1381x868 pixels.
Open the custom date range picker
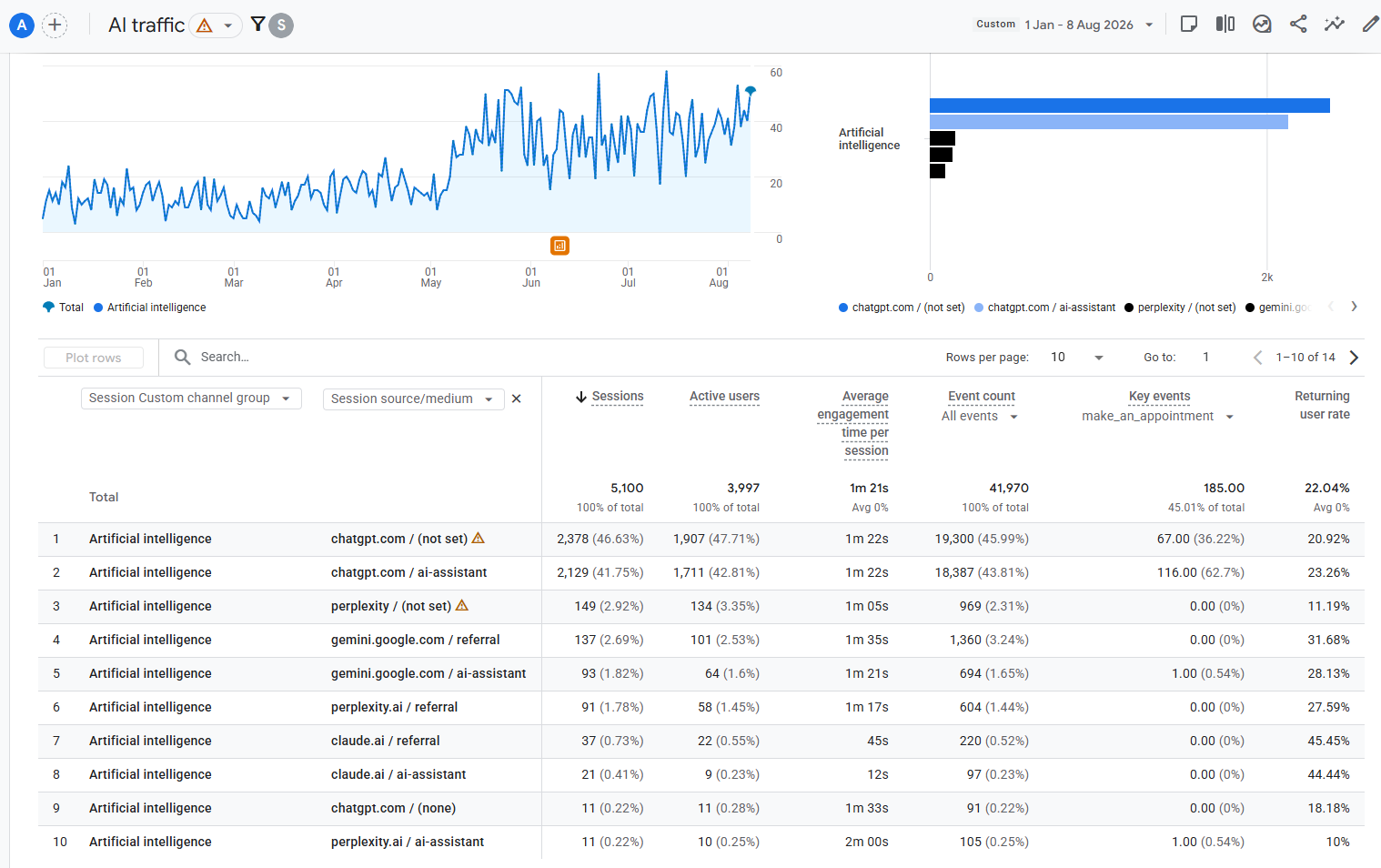(1065, 25)
